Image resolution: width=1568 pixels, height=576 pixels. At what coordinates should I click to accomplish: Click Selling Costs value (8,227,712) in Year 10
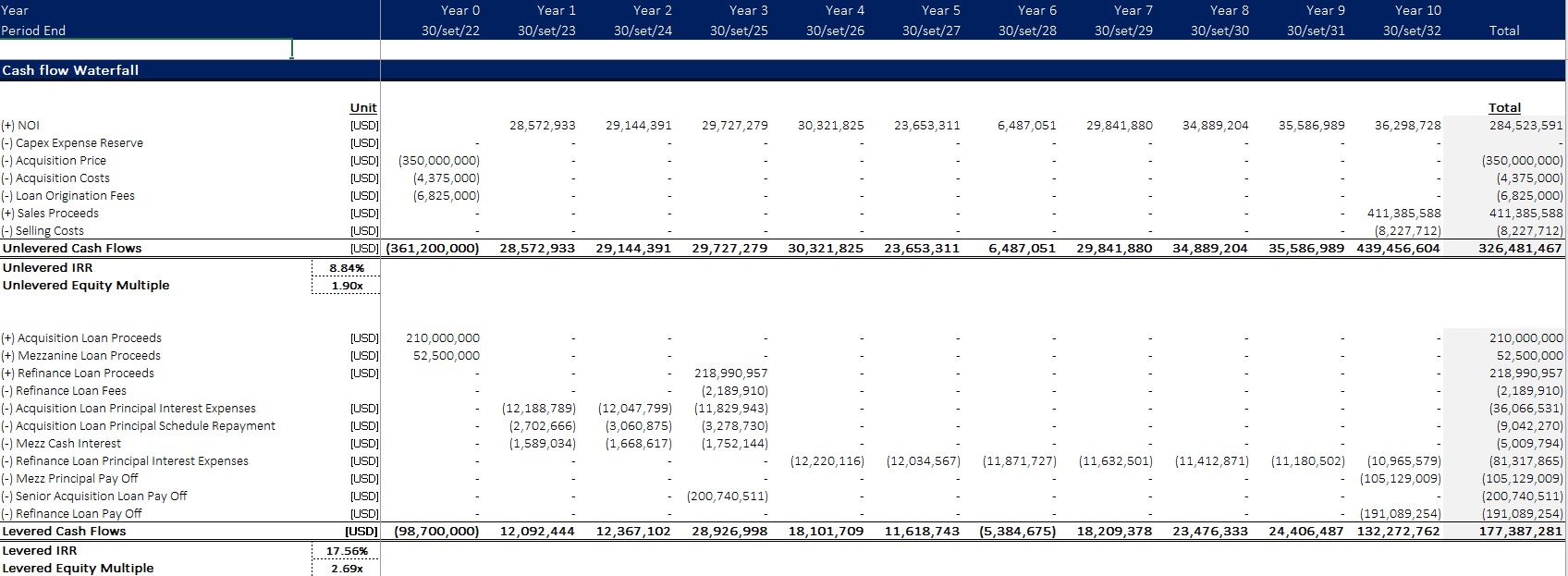1407,231
